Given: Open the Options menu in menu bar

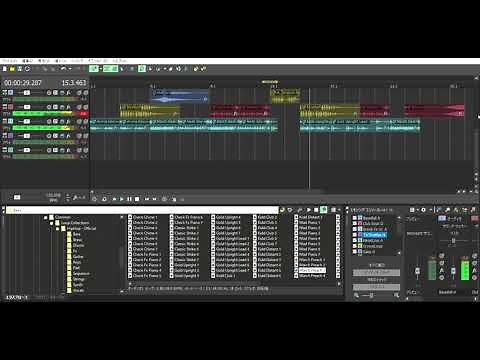Looking at the screenshot, I should (98, 61).
